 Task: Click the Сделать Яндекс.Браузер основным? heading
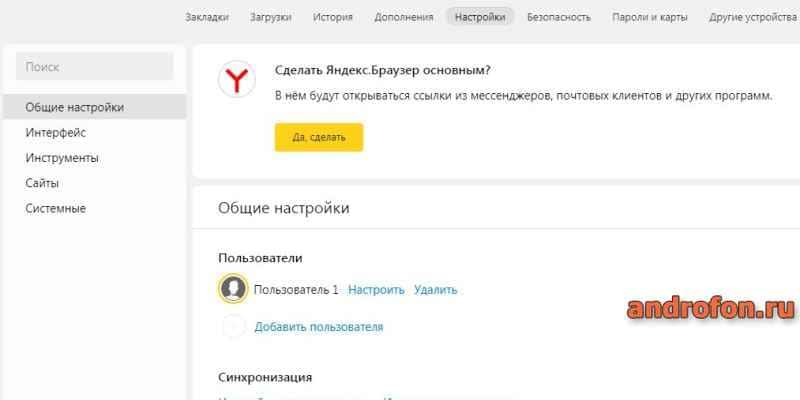(382, 70)
